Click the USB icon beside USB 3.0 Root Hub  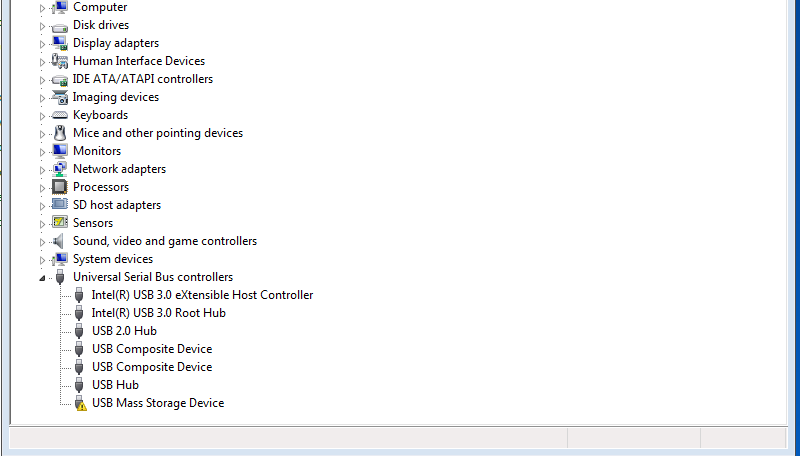coord(79,313)
